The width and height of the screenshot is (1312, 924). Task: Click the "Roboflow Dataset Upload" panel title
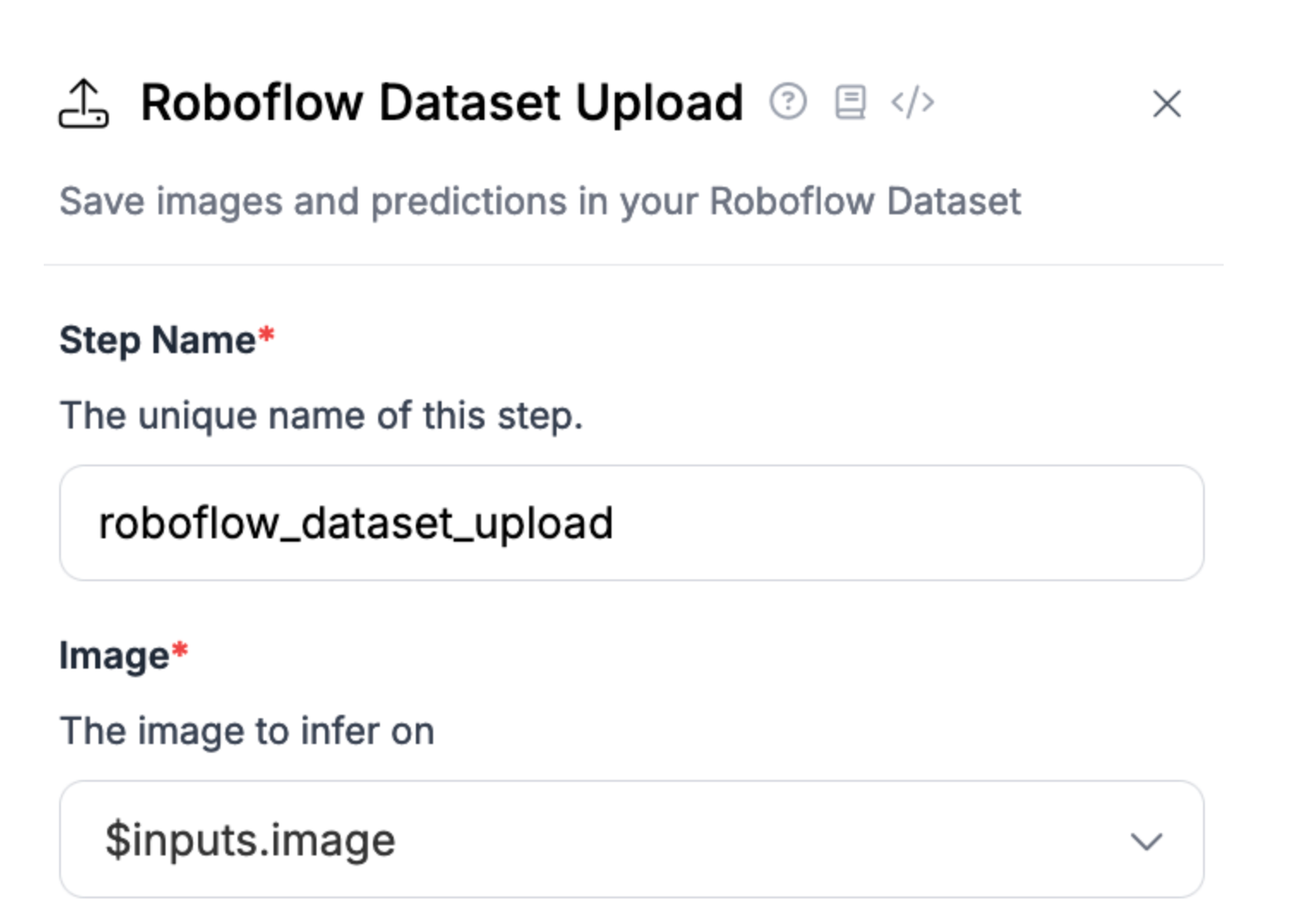coord(442,103)
